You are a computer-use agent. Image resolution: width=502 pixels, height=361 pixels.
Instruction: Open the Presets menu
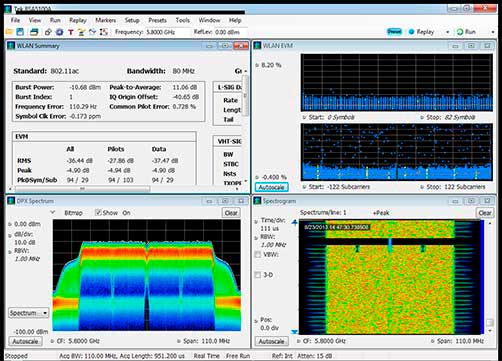tap(157, 20)
